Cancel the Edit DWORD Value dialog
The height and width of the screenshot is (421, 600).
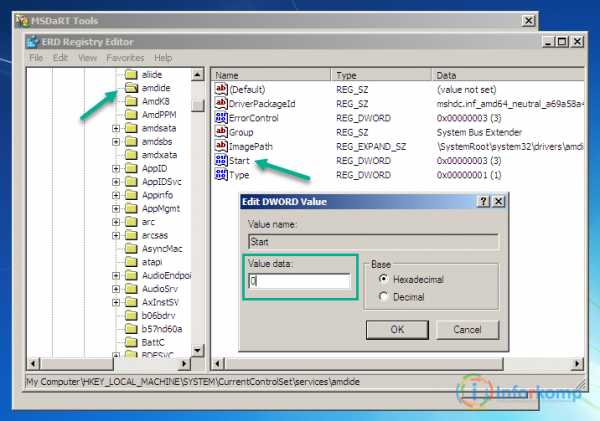[x=467, y=330]
